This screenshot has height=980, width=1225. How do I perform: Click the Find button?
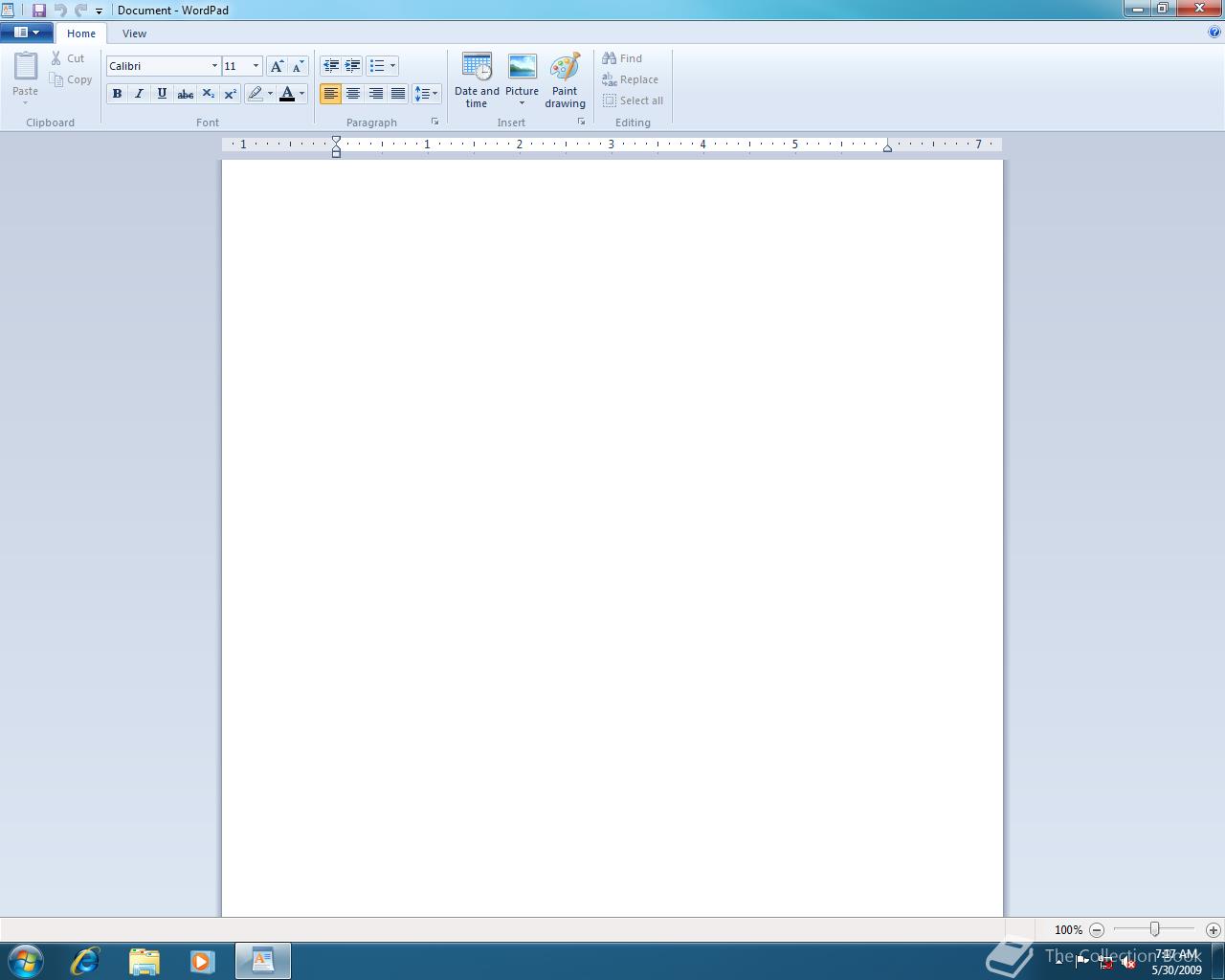(622, 58)
